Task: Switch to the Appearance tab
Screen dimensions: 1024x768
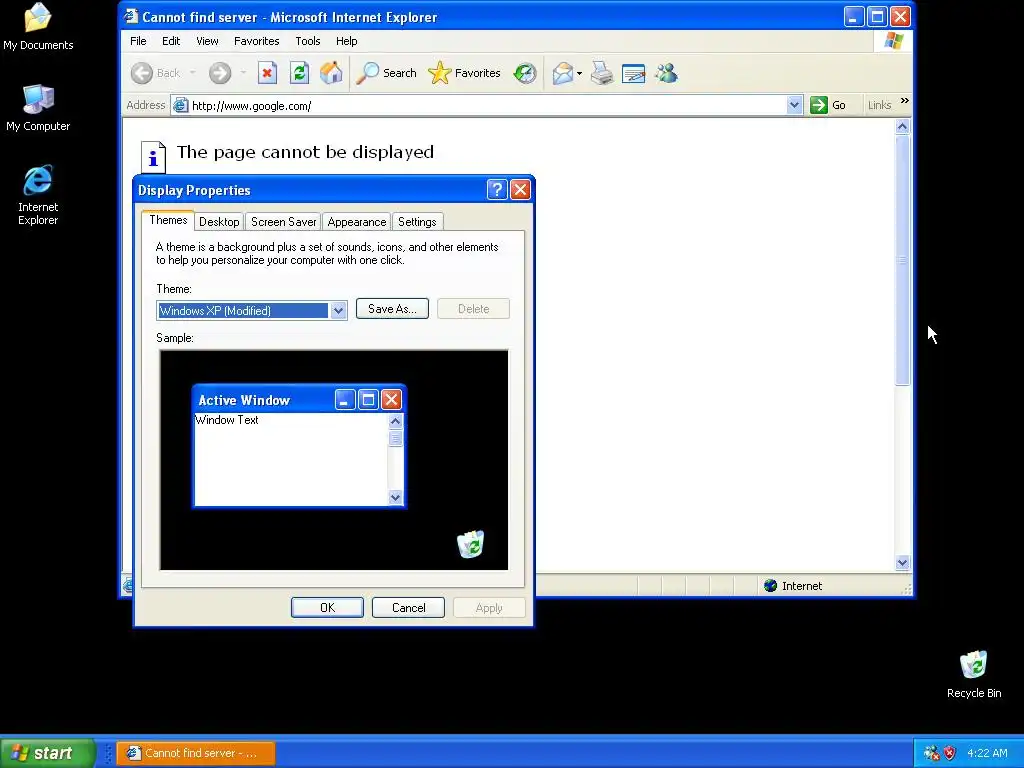Action: (x=357, y=222)
